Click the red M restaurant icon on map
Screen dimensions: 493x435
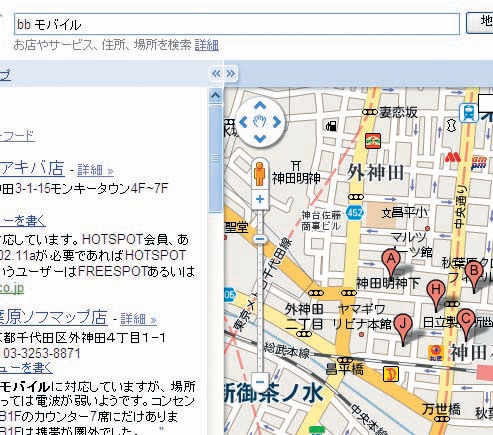(453, 157)
